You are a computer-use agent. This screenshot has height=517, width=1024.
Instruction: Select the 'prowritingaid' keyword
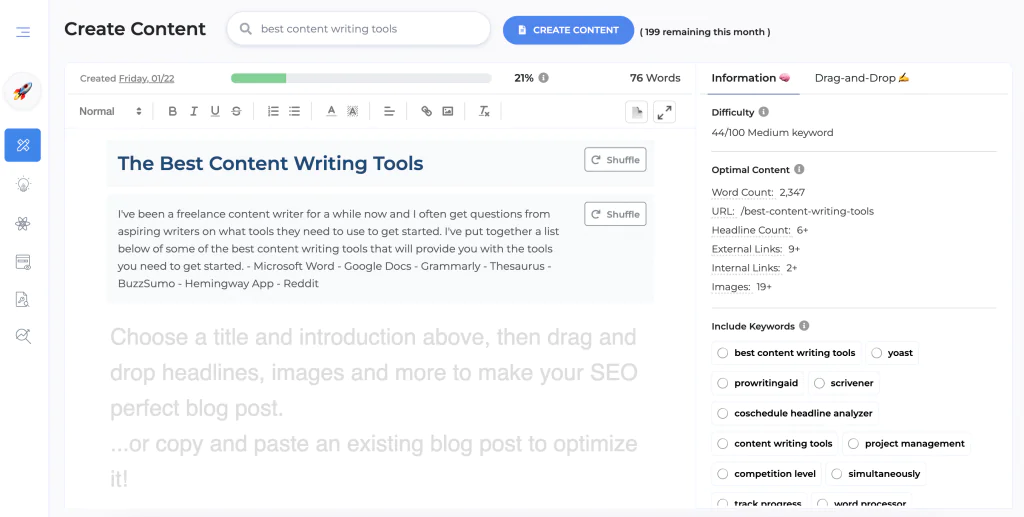(x=758, y=383)
